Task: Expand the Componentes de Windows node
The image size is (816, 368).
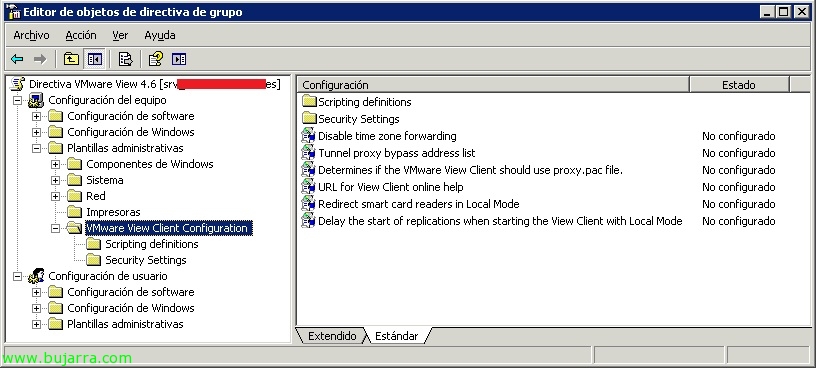Action: [56, 164]
